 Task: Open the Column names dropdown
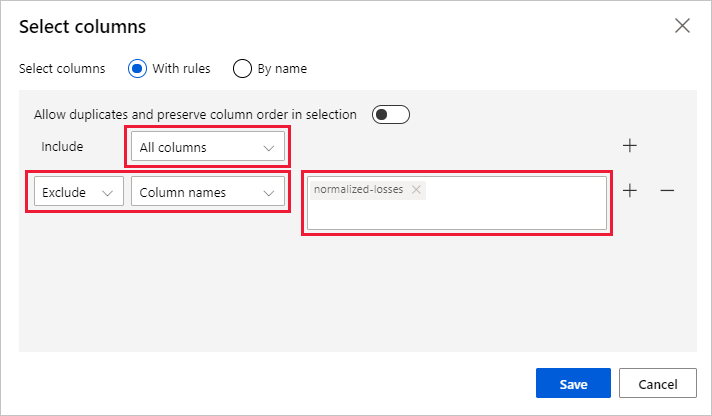pos(198,193)
